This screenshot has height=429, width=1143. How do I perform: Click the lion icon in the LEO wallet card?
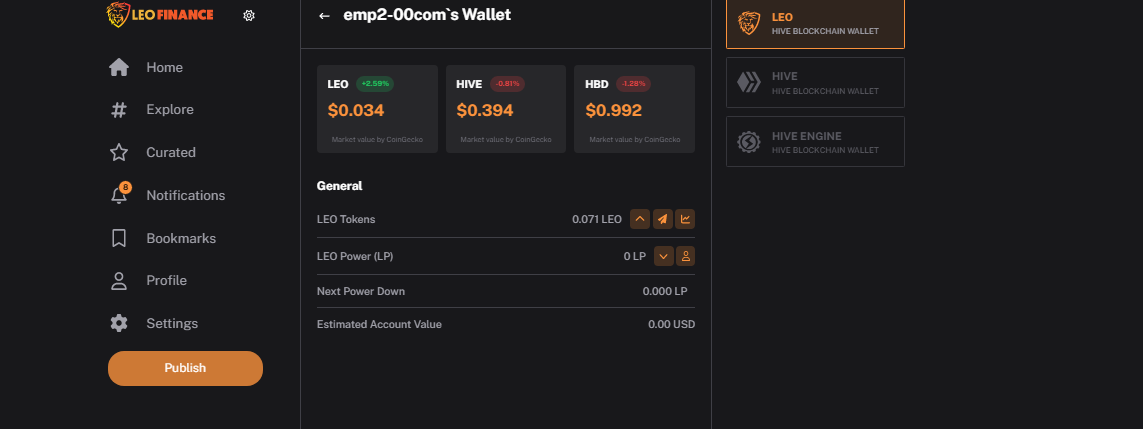(x=749, y=23)
